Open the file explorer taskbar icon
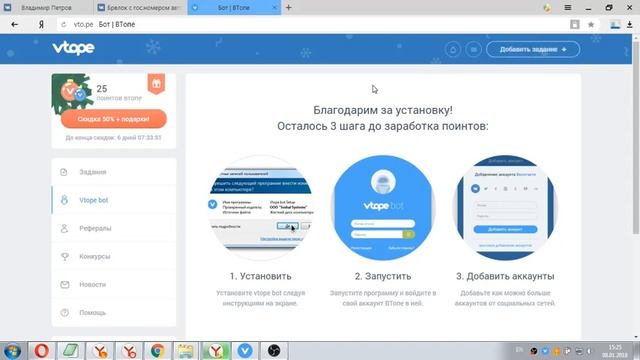The image size is (640, 360). 186,351
